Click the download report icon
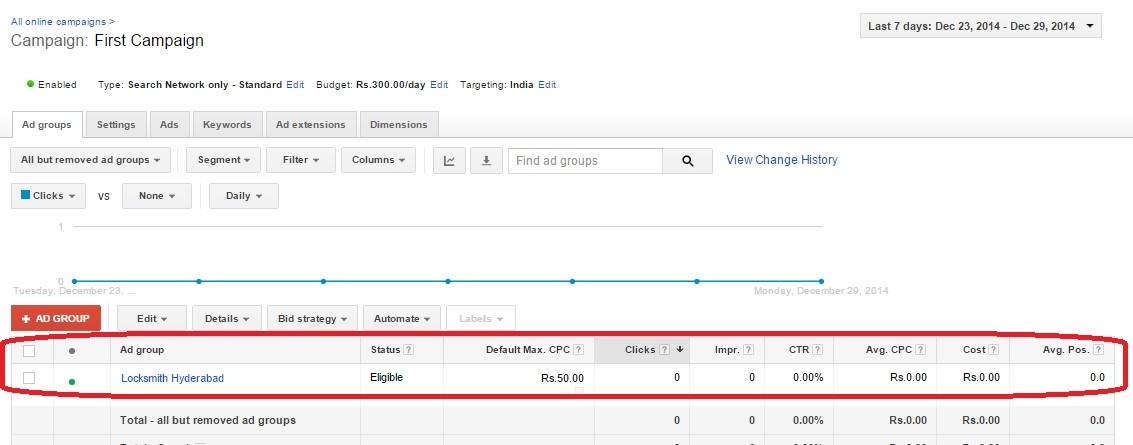 [x=486, y=161]
